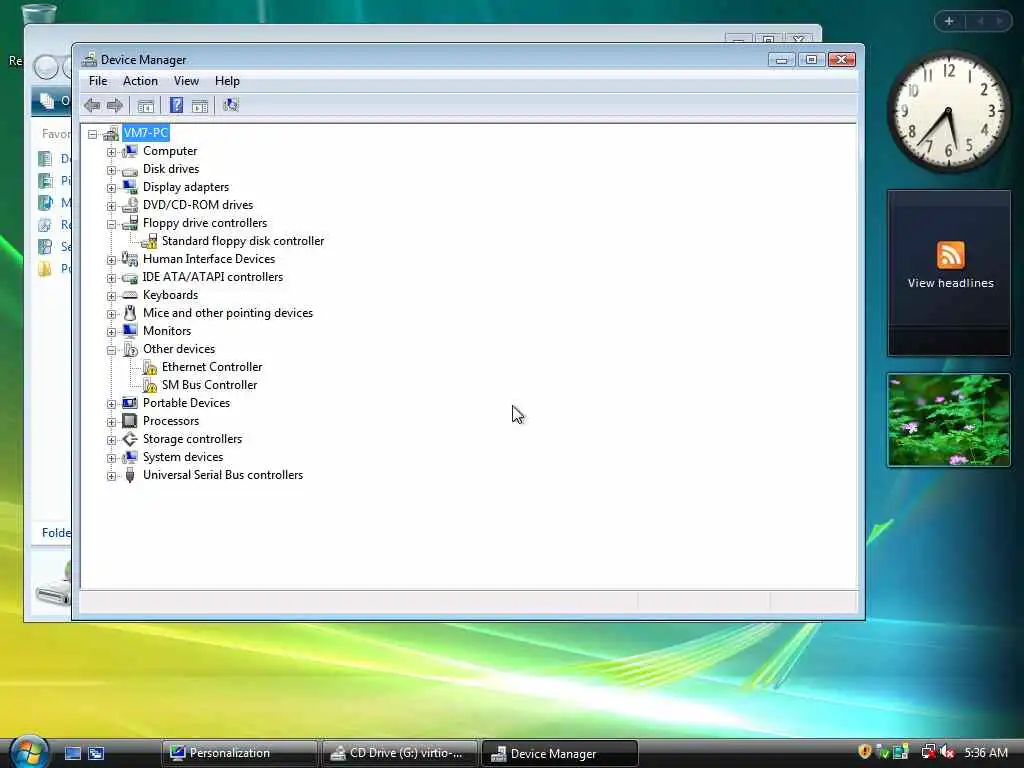Select the Other devices label
The width and height of the screenshot is (1024, 768).
click(x=179, y=349)
